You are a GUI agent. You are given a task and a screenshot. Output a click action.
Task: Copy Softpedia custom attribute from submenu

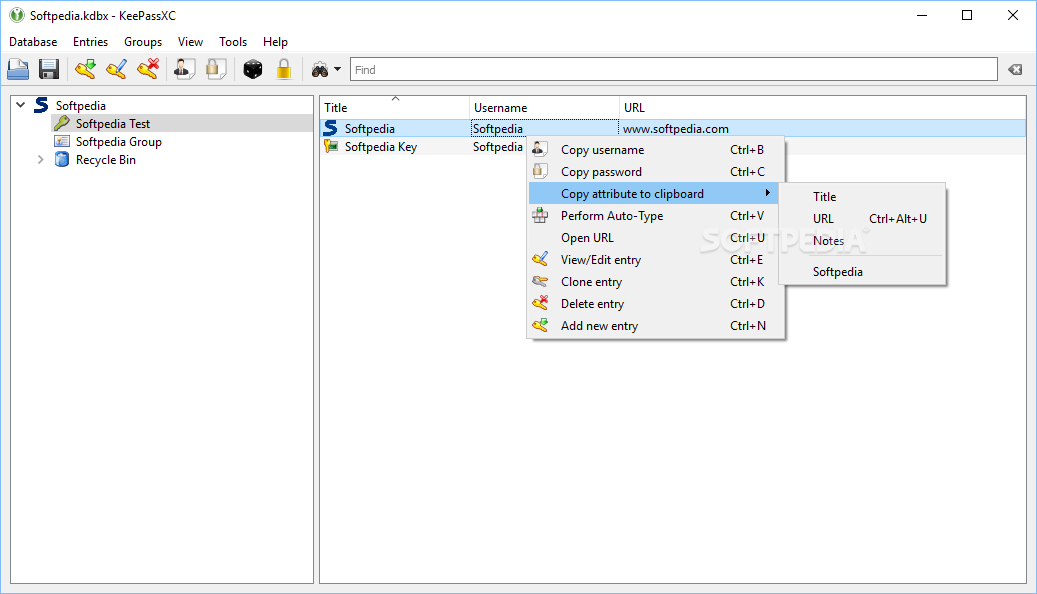(x=862, y=272)
